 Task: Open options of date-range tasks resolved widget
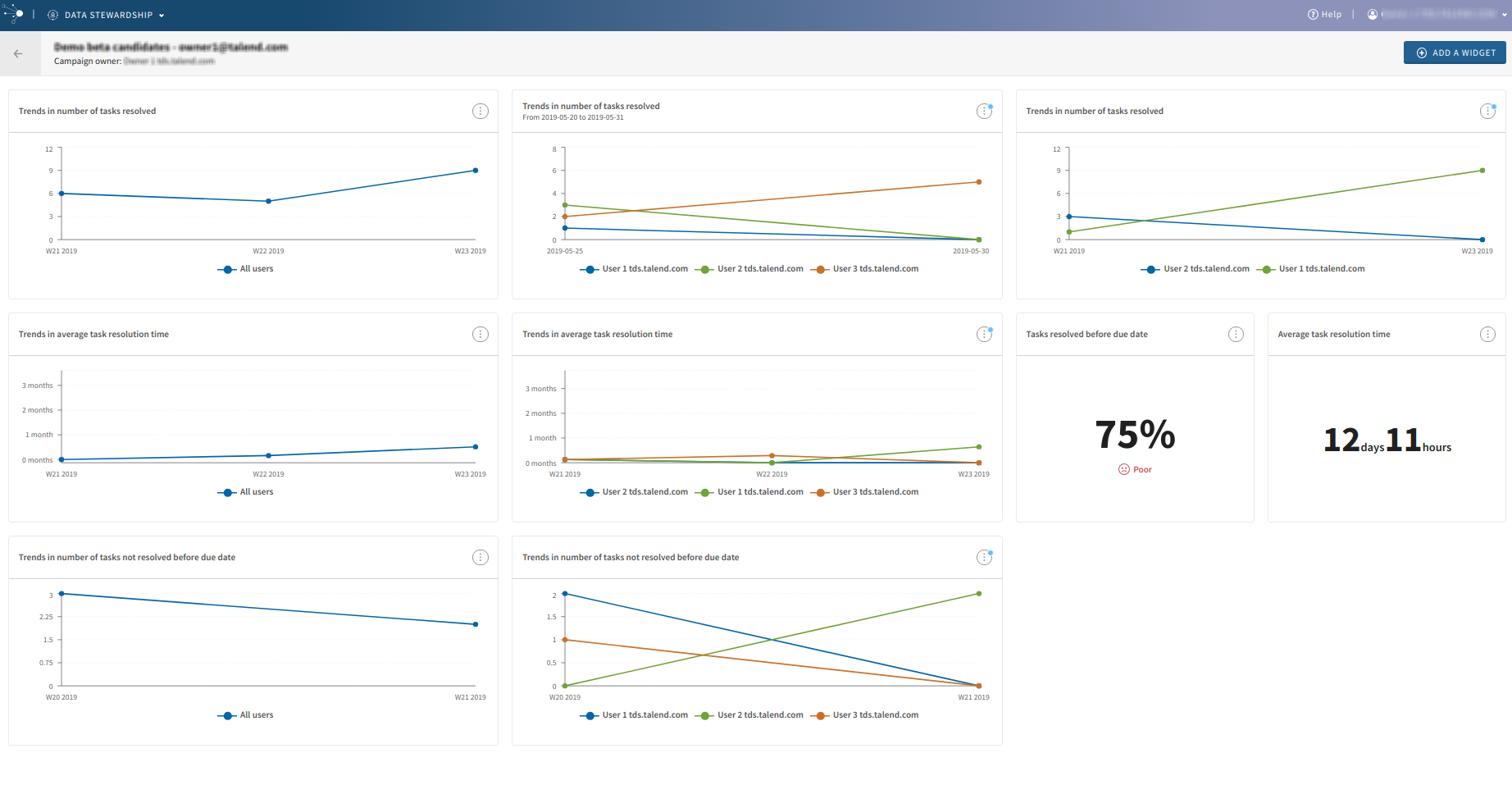[x=984, y=112]
